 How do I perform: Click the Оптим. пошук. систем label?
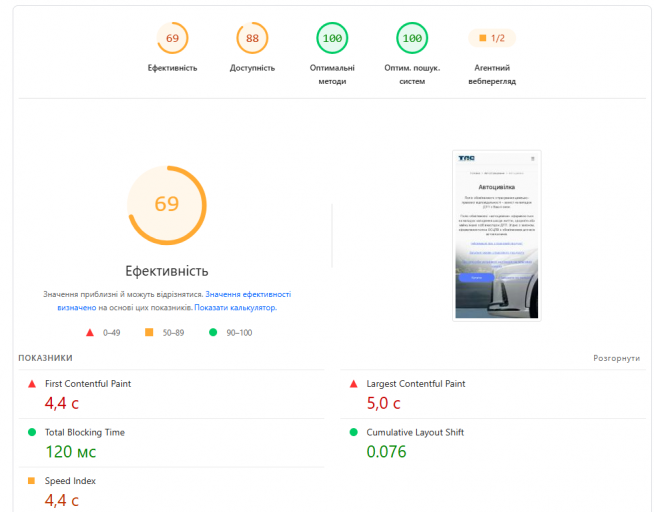click(x=412, y=74)
